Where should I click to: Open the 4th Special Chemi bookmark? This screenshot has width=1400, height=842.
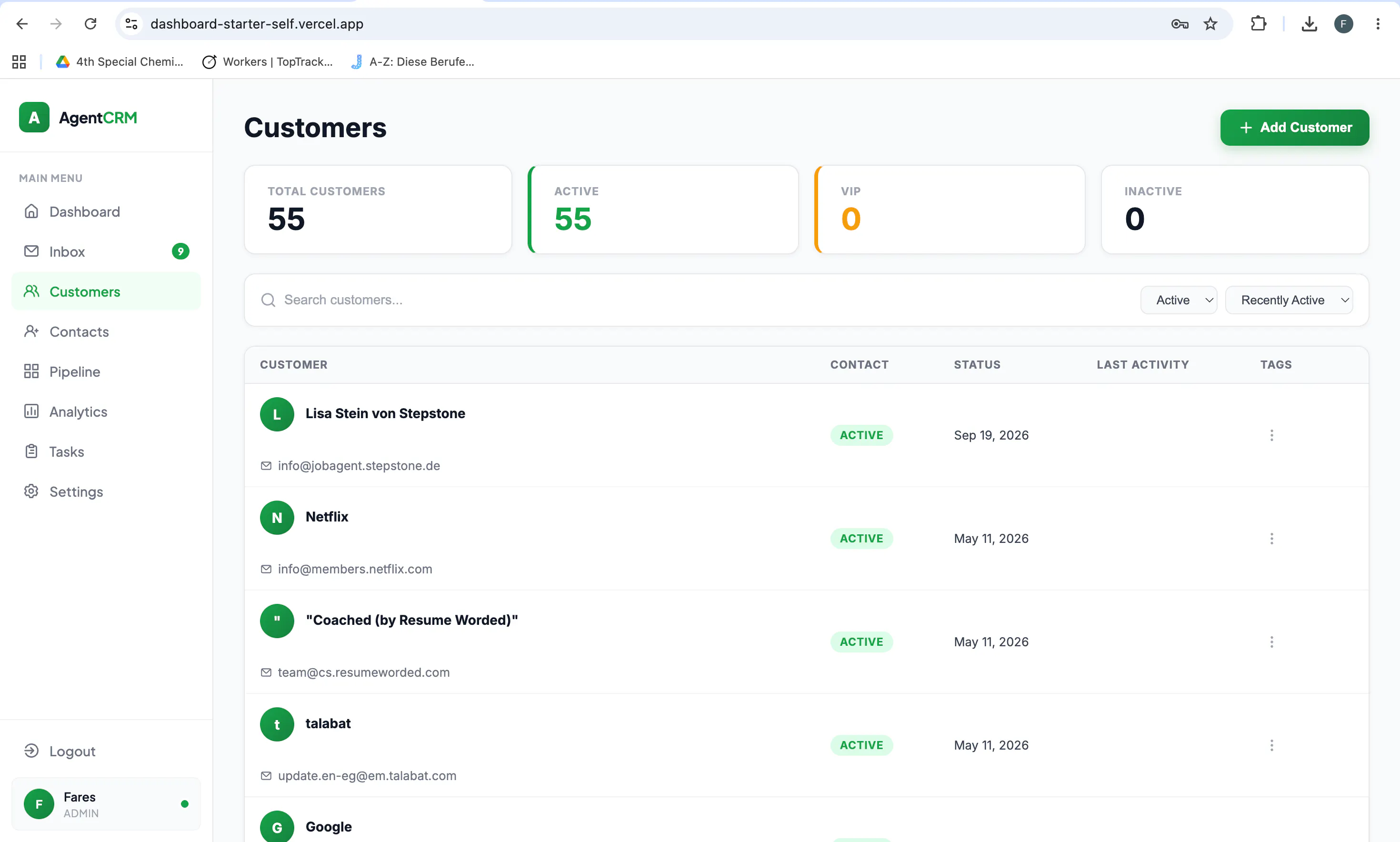[119, 61]
